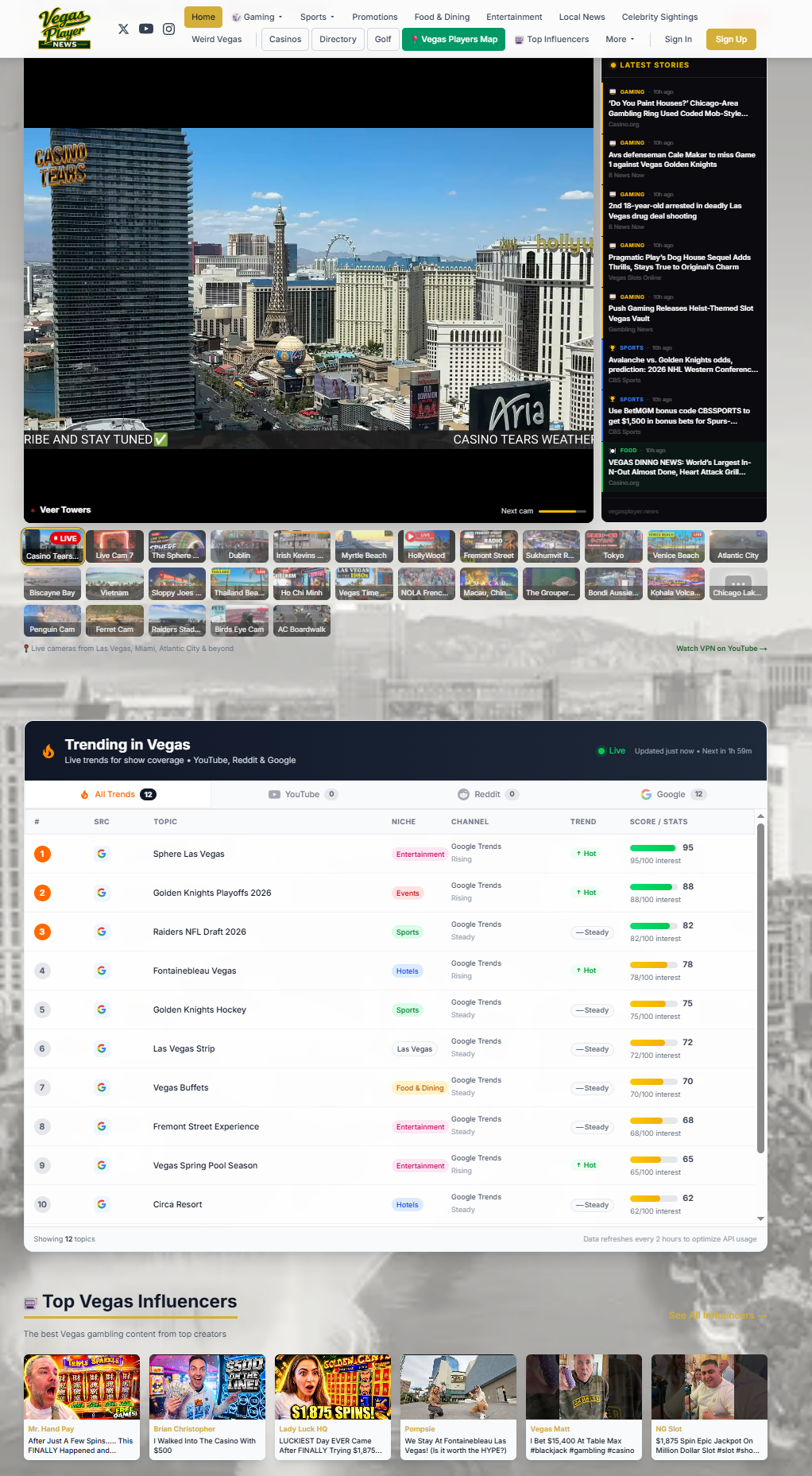
Task: Open Celebrity Sightings menu item
Action: (x=659, y=17)
